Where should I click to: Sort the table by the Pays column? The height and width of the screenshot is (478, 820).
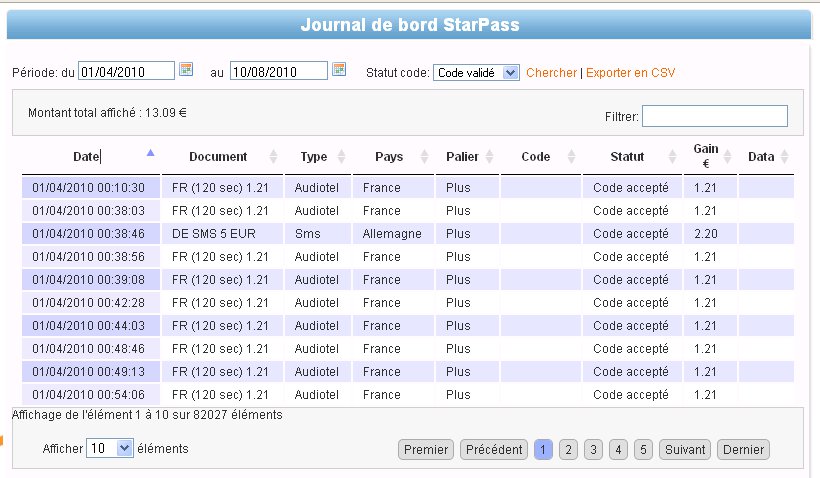click(393, 156)
